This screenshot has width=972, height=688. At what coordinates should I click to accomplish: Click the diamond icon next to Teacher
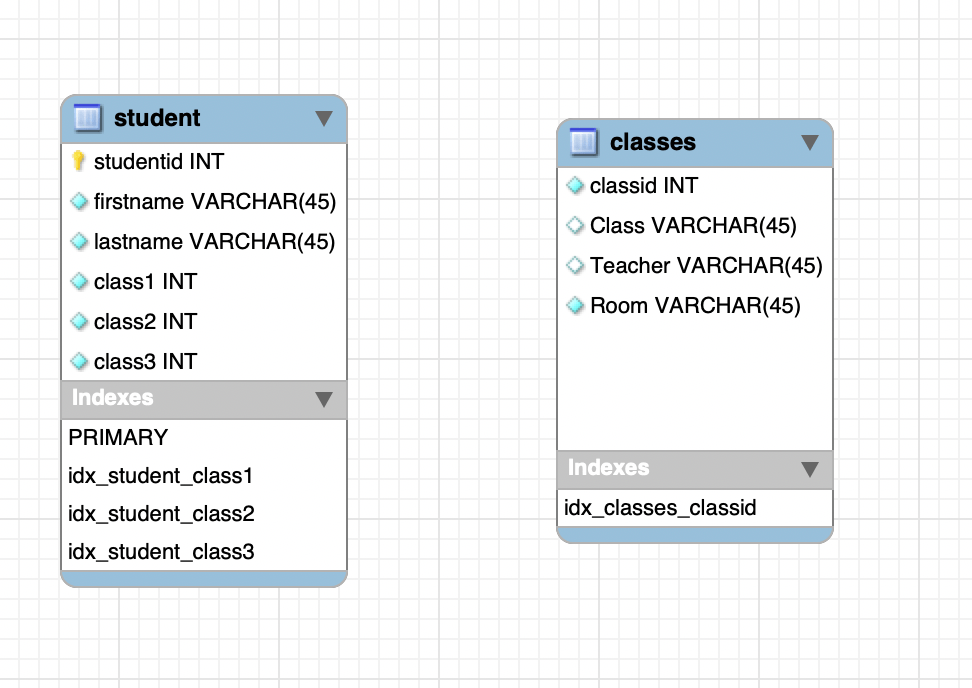tap(575, 265)
